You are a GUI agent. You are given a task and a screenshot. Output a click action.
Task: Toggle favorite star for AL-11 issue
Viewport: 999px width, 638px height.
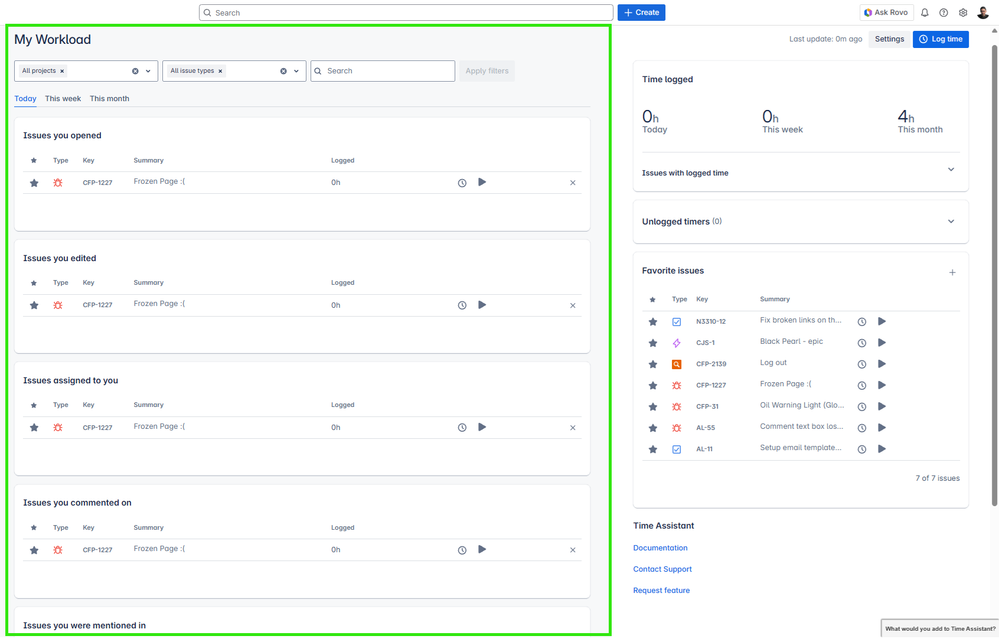[x=653, y=449]
